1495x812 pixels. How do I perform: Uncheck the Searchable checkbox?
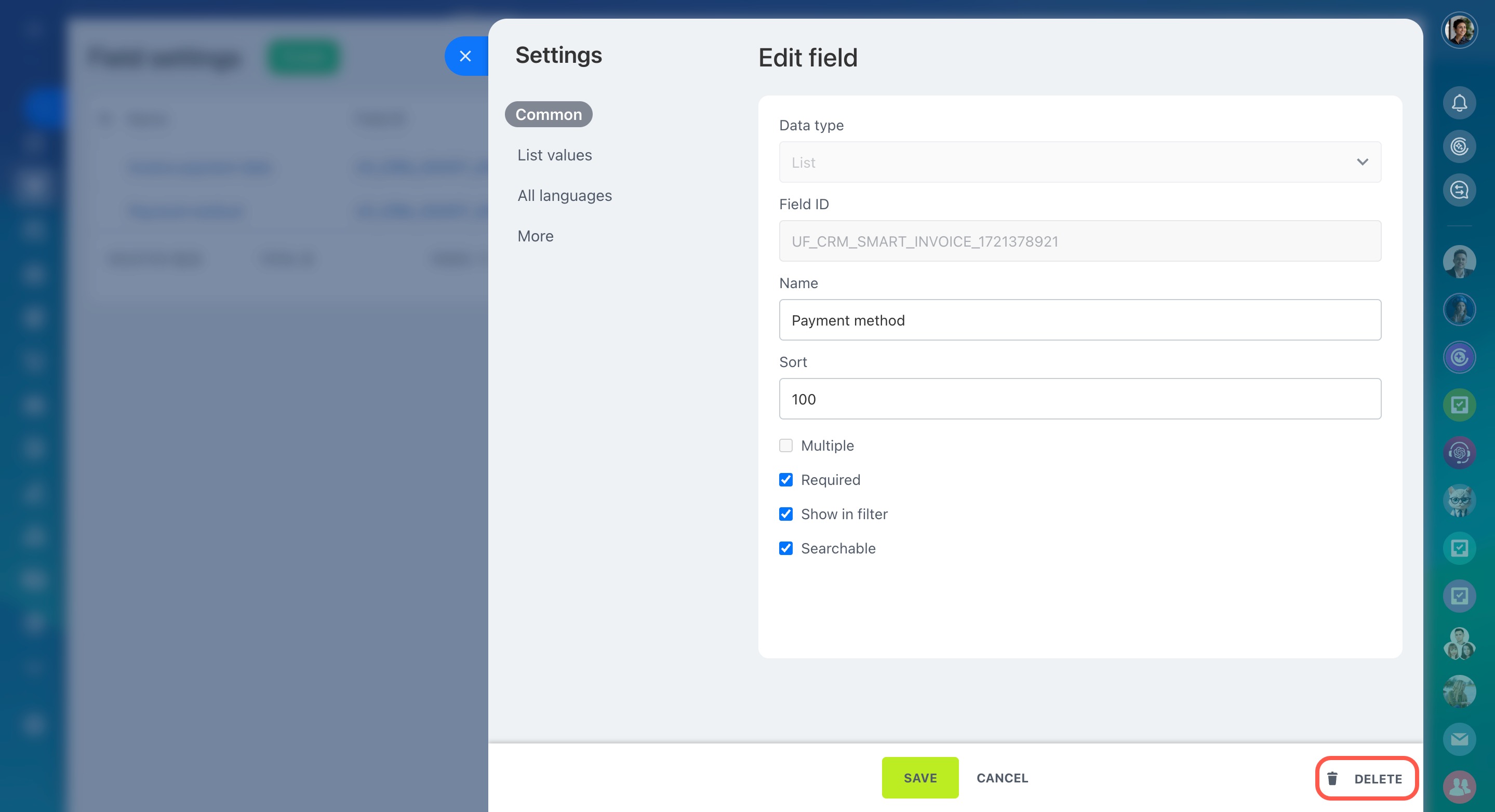point(786,548)
